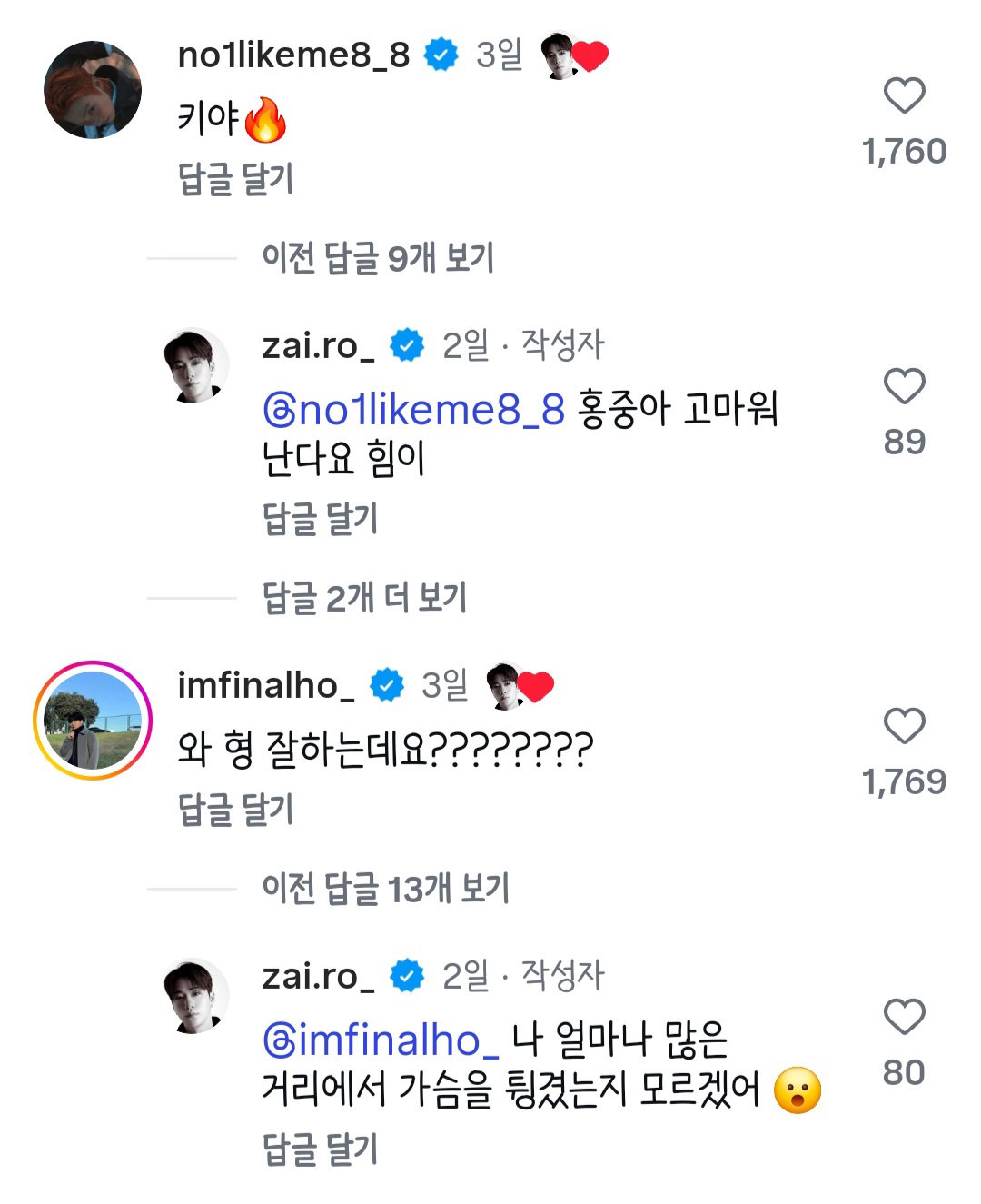Tap zai.ro_ avatar on second reply

tap(195, 994)
